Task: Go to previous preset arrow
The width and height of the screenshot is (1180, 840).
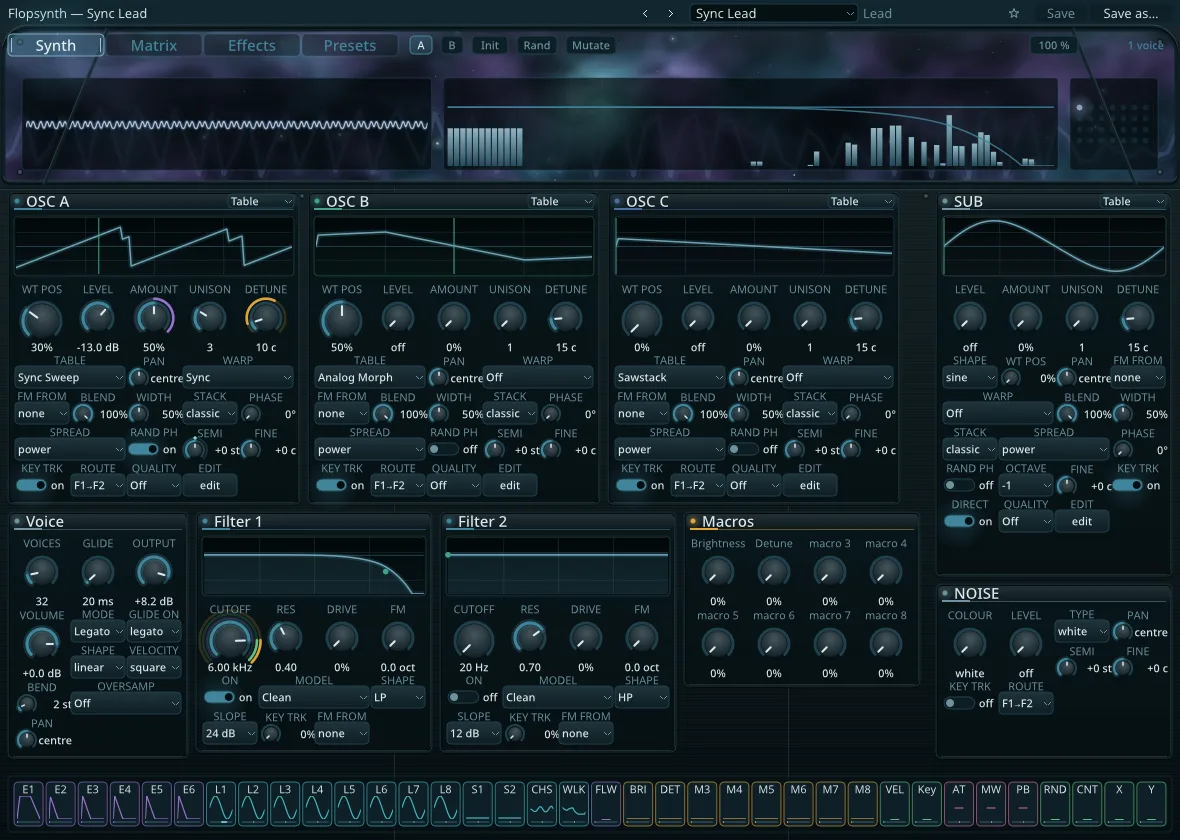Action: (645, 14)
